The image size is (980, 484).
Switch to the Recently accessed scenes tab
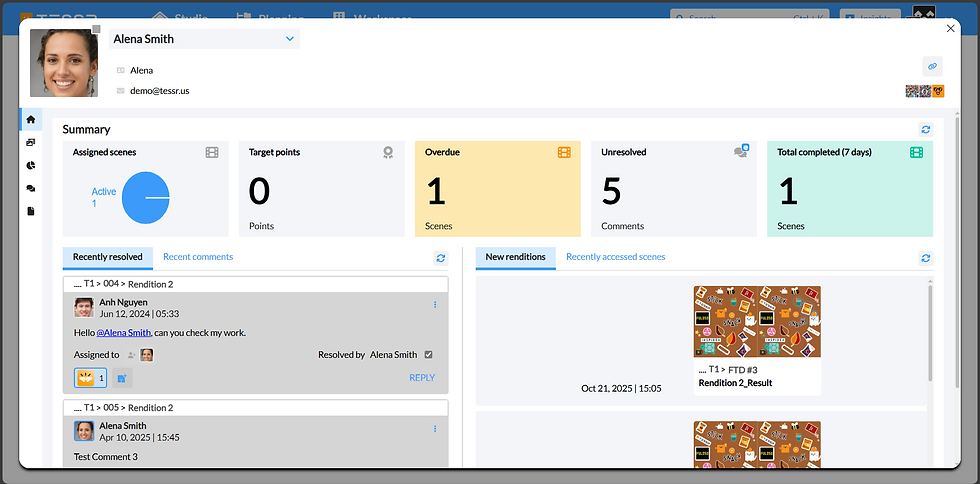pos(616,257)
